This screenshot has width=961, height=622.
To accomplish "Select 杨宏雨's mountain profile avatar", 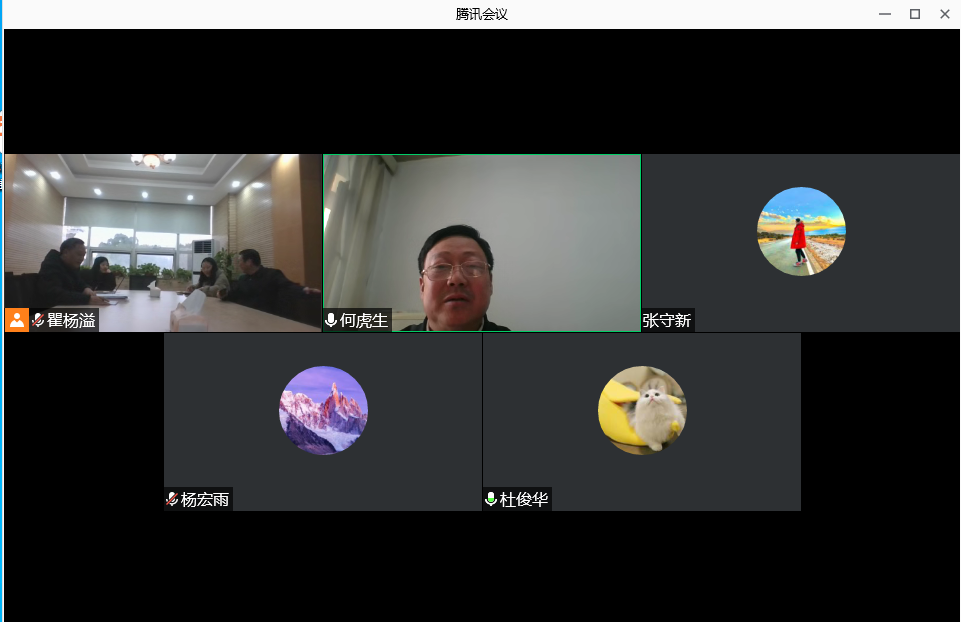I will 323,410.
